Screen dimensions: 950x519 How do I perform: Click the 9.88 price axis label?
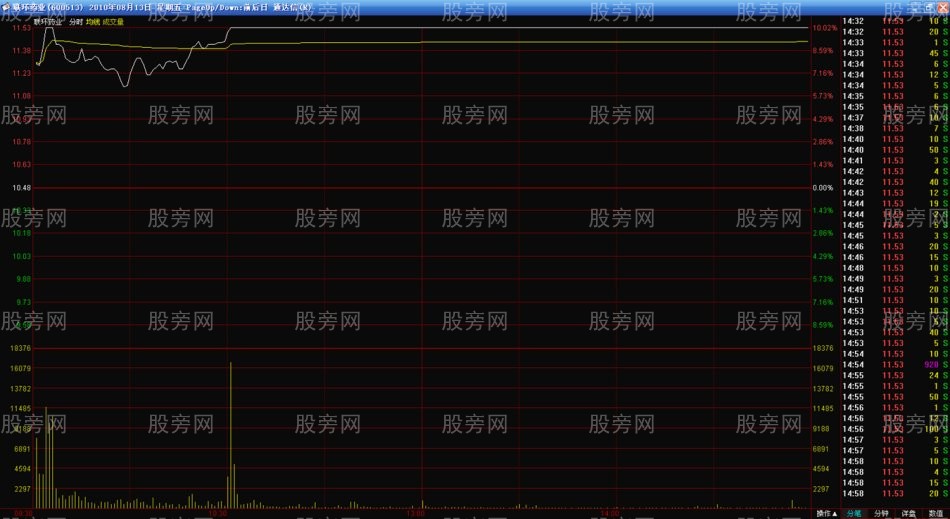pos(23,279)
